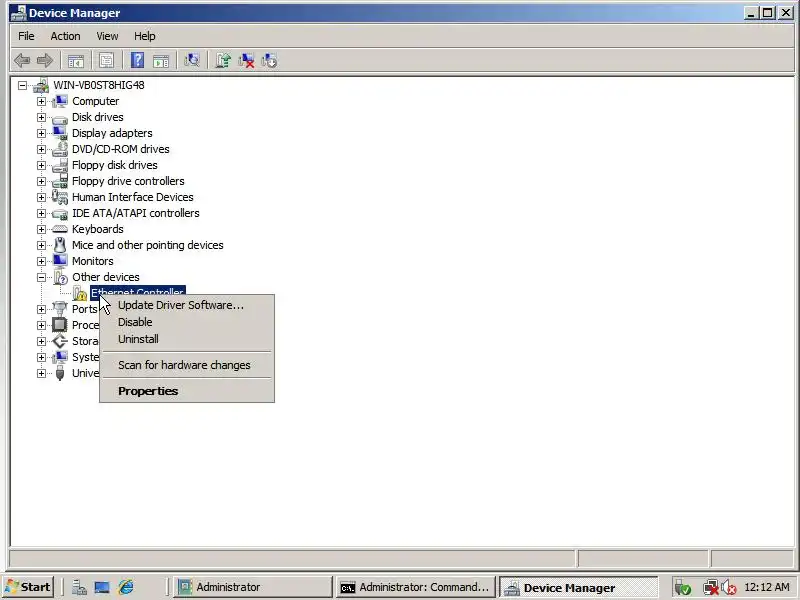Click the Disable device toolbar icon
Viewport: 800px width, 600px height.
pyautogui.click(x=269, y=61)
